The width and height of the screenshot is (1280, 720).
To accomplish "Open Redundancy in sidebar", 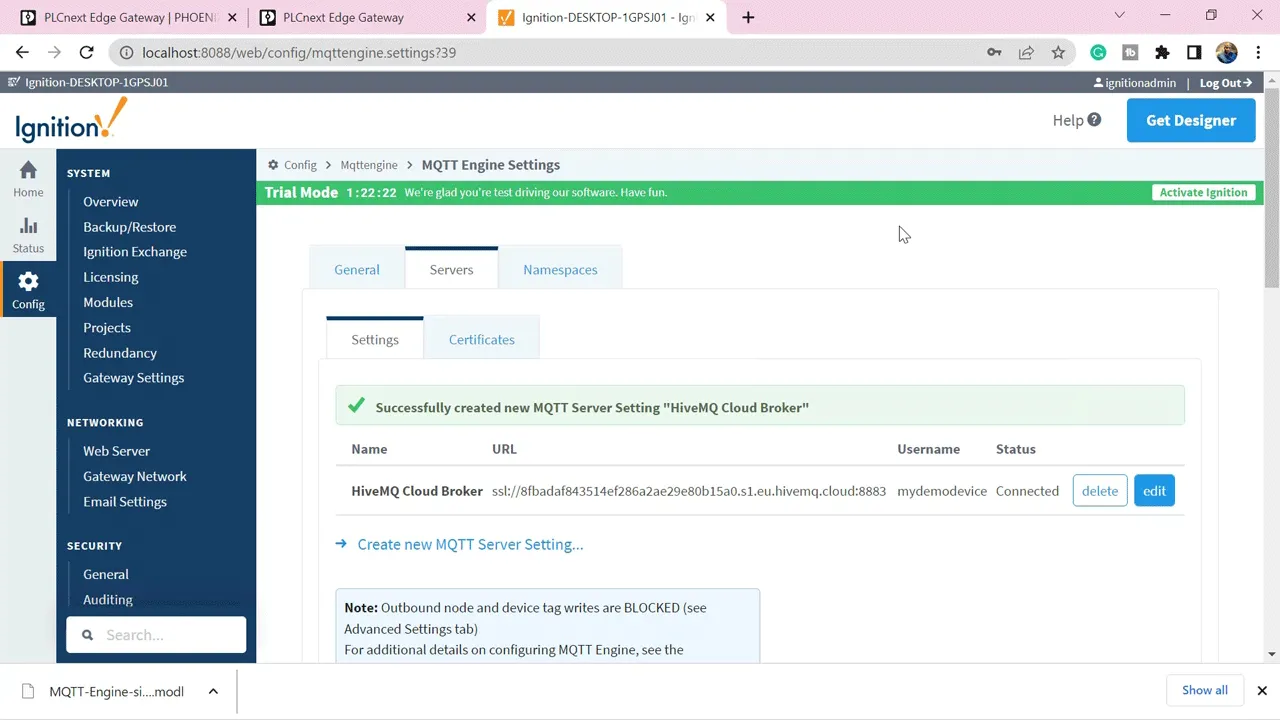I will pos(120,352).
